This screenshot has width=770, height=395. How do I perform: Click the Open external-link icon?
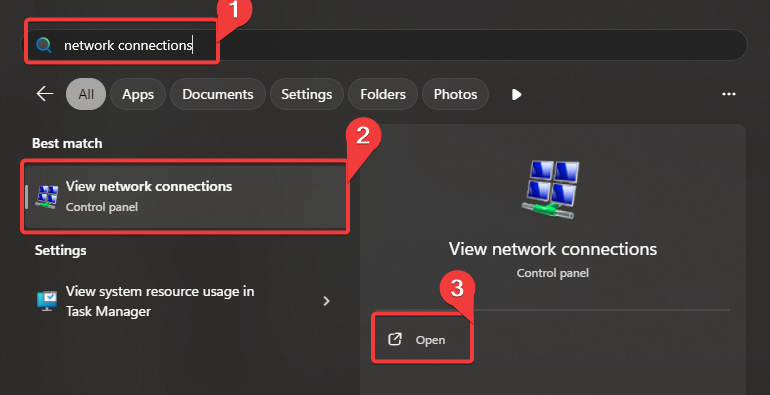pyautogui.click(x=395, y=339)
